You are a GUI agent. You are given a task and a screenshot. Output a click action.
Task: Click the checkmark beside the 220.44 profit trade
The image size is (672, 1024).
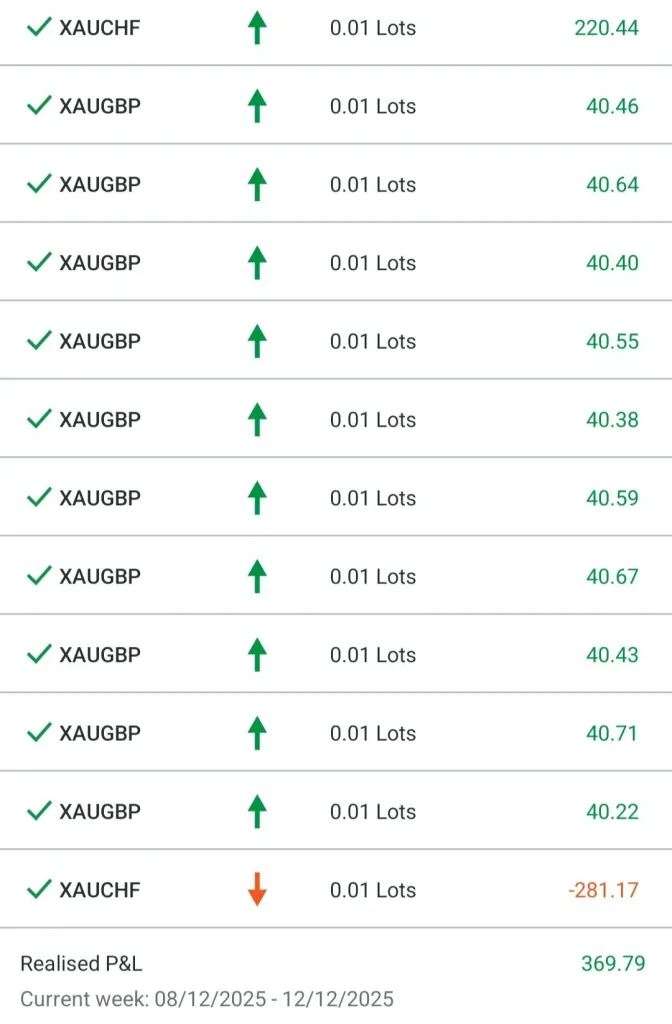39,27
